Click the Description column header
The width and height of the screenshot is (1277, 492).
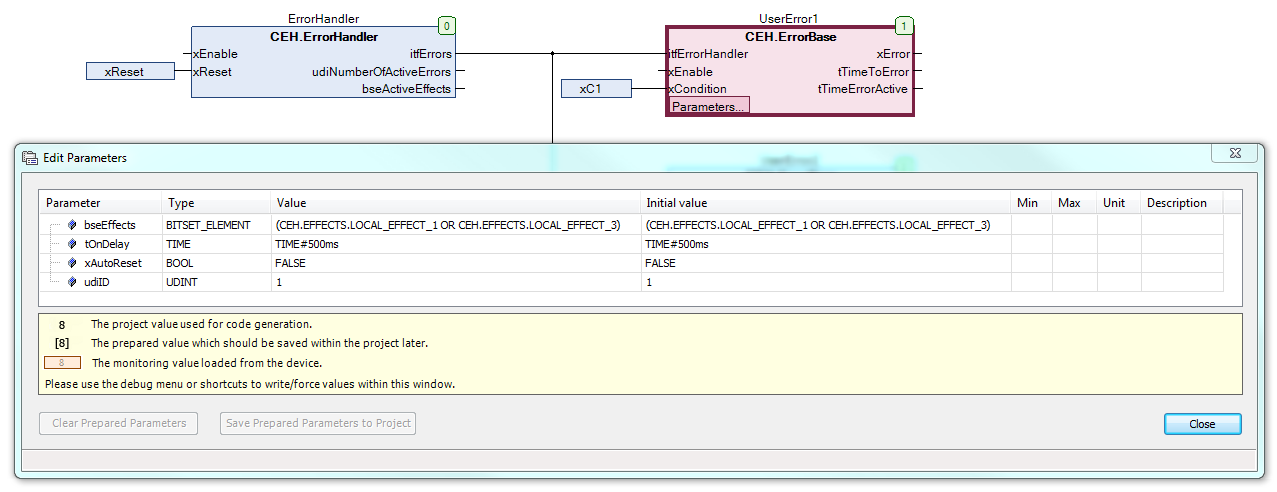coord(1181,203)
